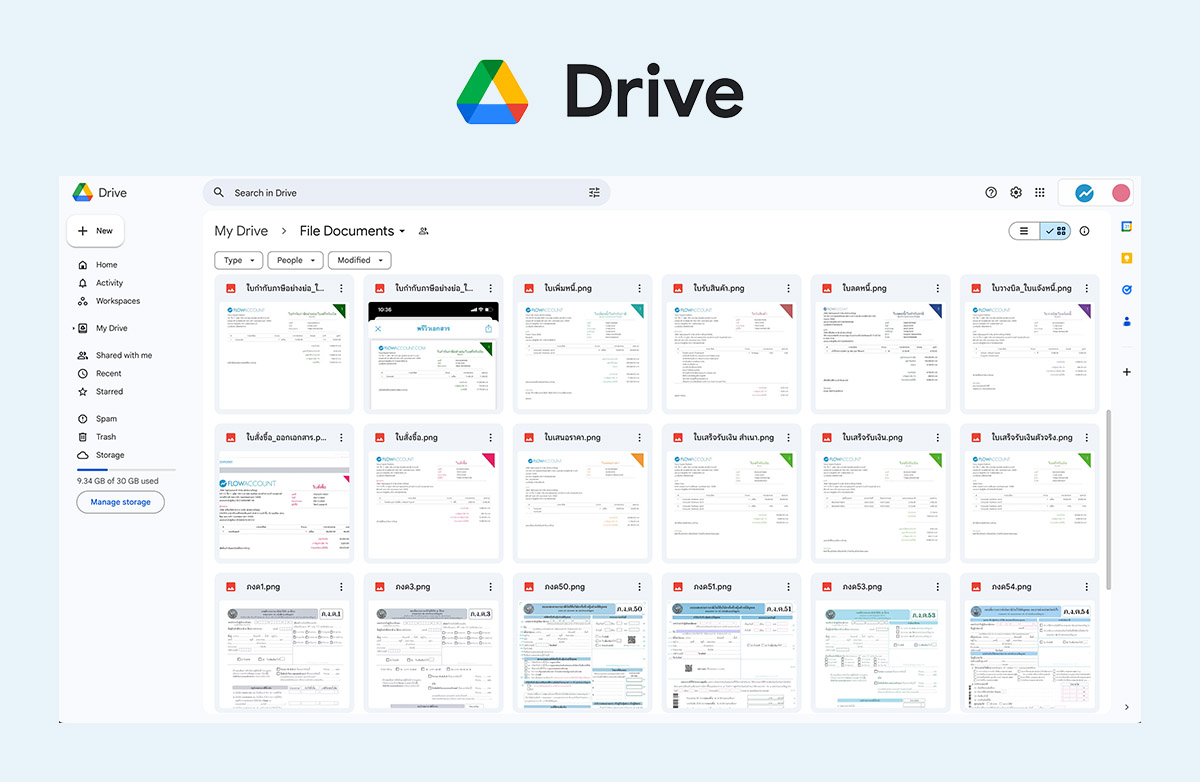Open more actions for ใบเสนอราคา.png
1200x782 pixels.
click(639, 438)
